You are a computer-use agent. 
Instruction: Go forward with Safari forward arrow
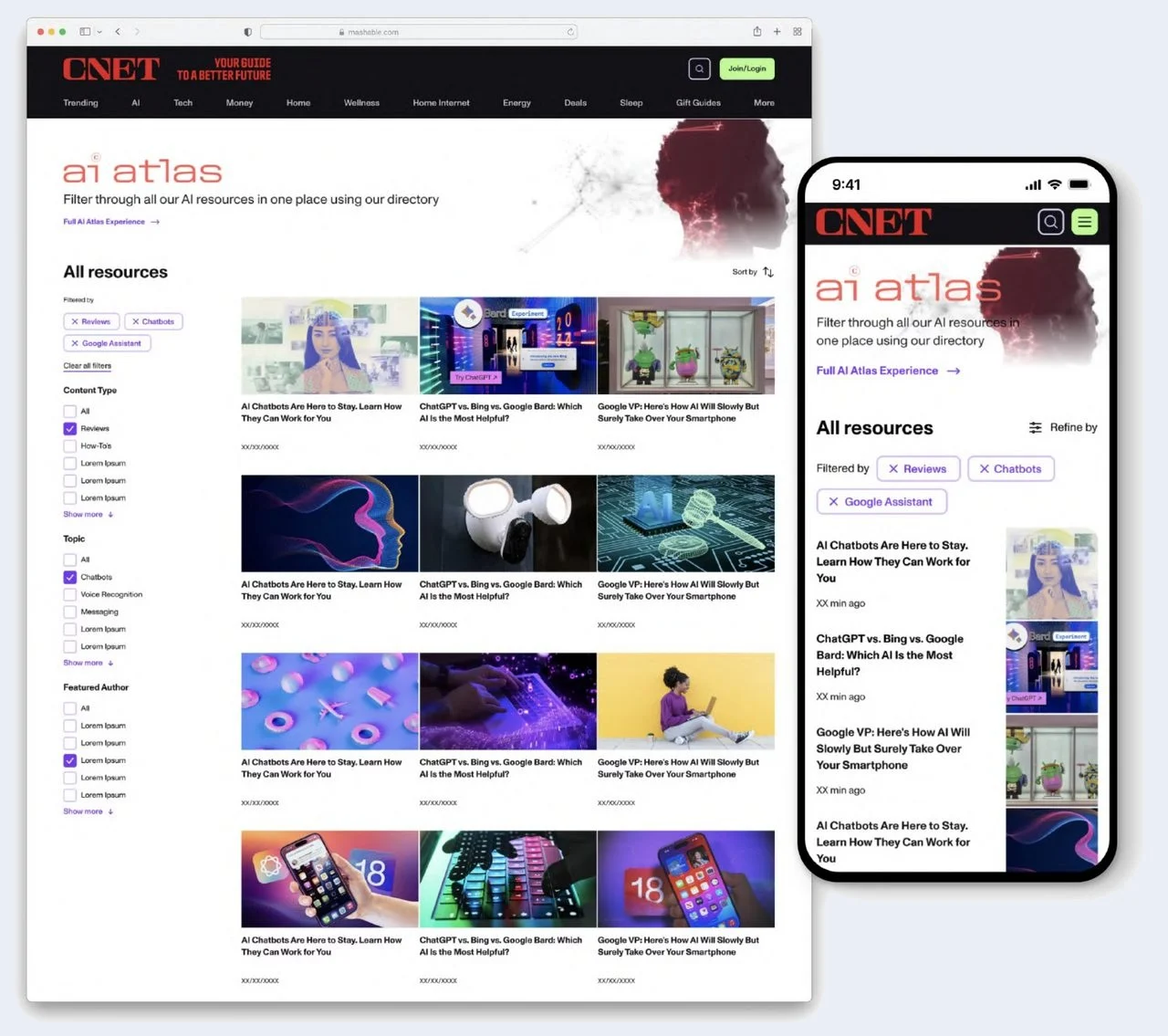pyautogui.click(x=138, y=32)
